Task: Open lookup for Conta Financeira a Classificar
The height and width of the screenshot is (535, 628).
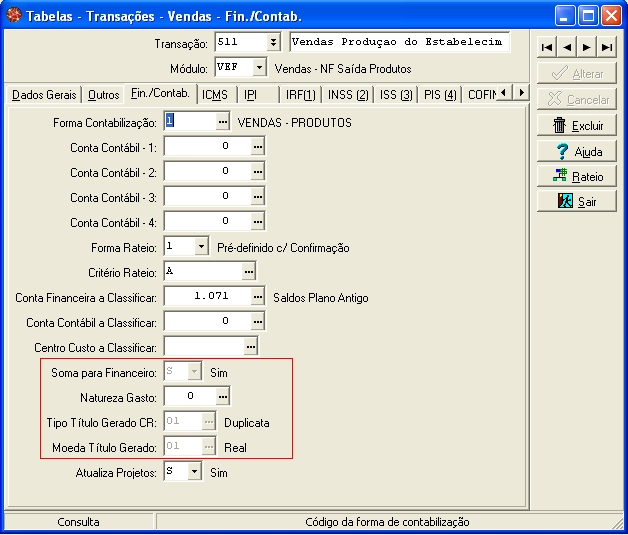Action: [258, 297]
